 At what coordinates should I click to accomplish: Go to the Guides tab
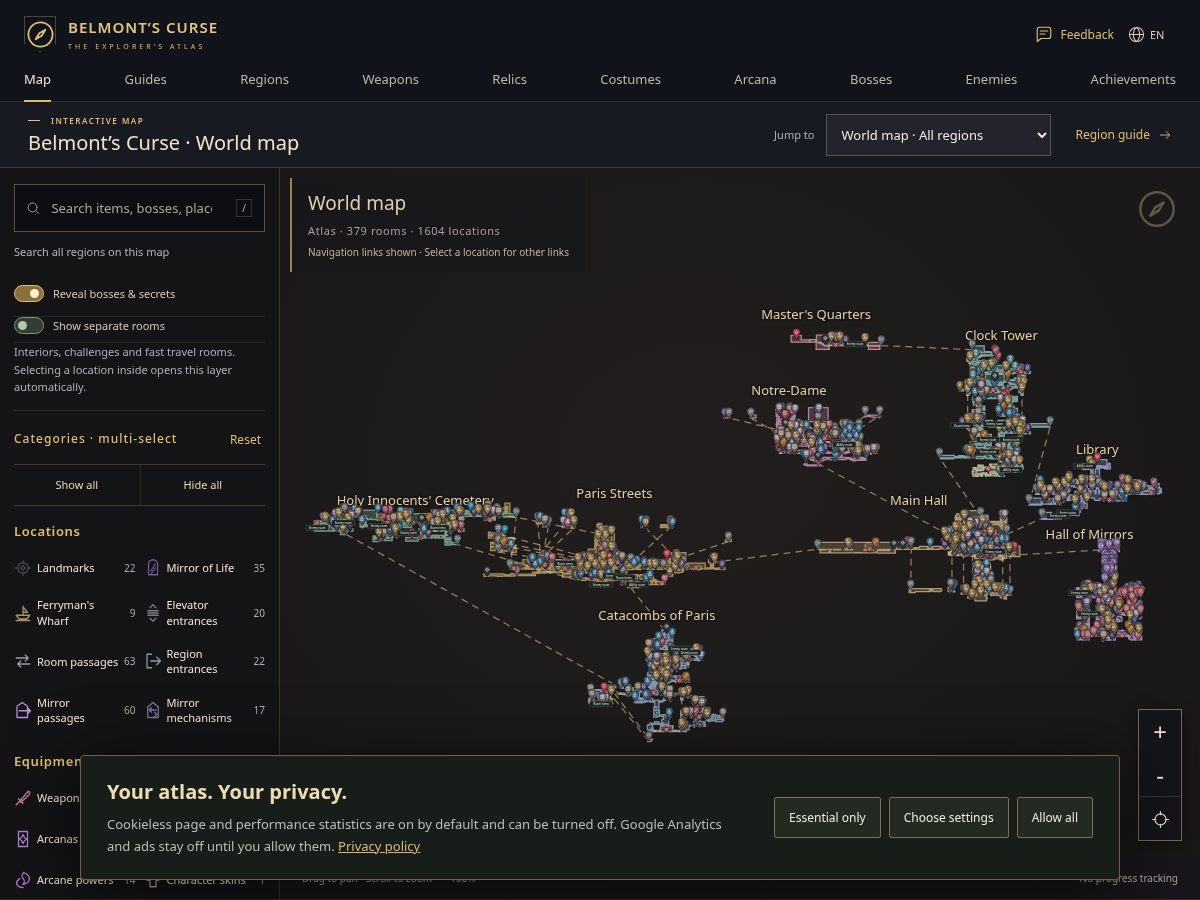click(x=145, y=79)
